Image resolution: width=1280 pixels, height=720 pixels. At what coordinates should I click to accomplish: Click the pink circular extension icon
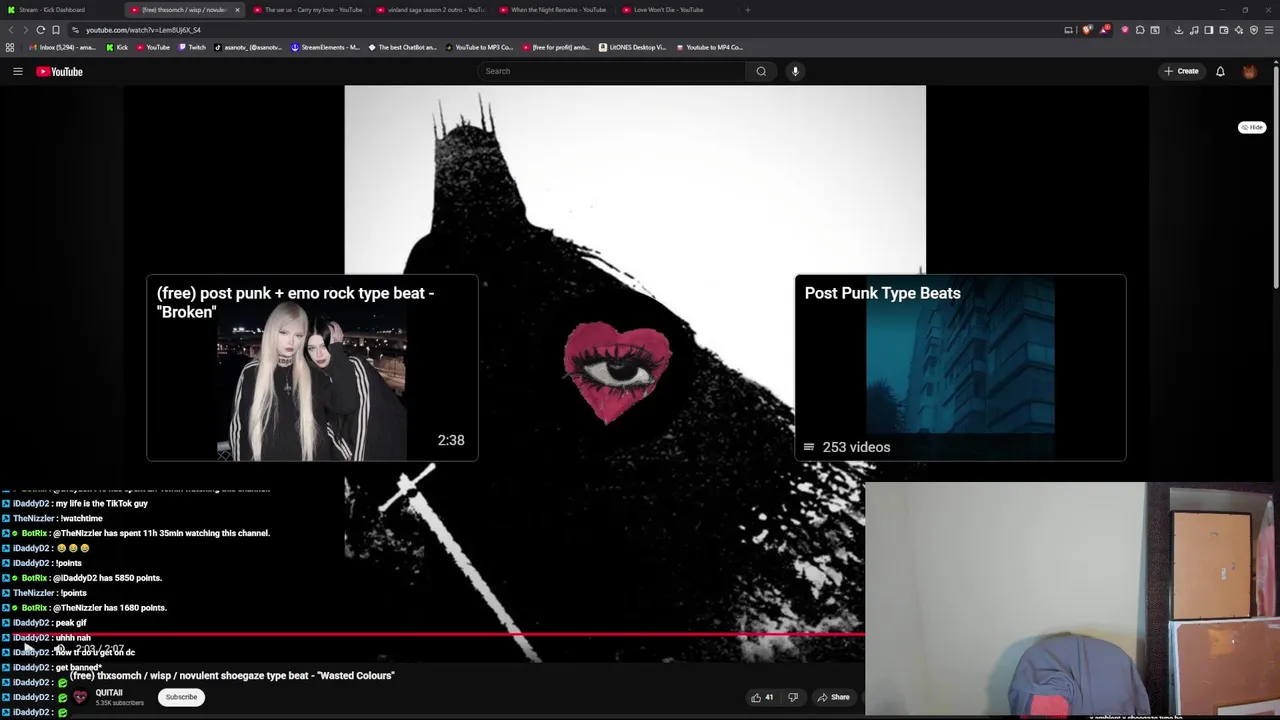[1125, 30]
